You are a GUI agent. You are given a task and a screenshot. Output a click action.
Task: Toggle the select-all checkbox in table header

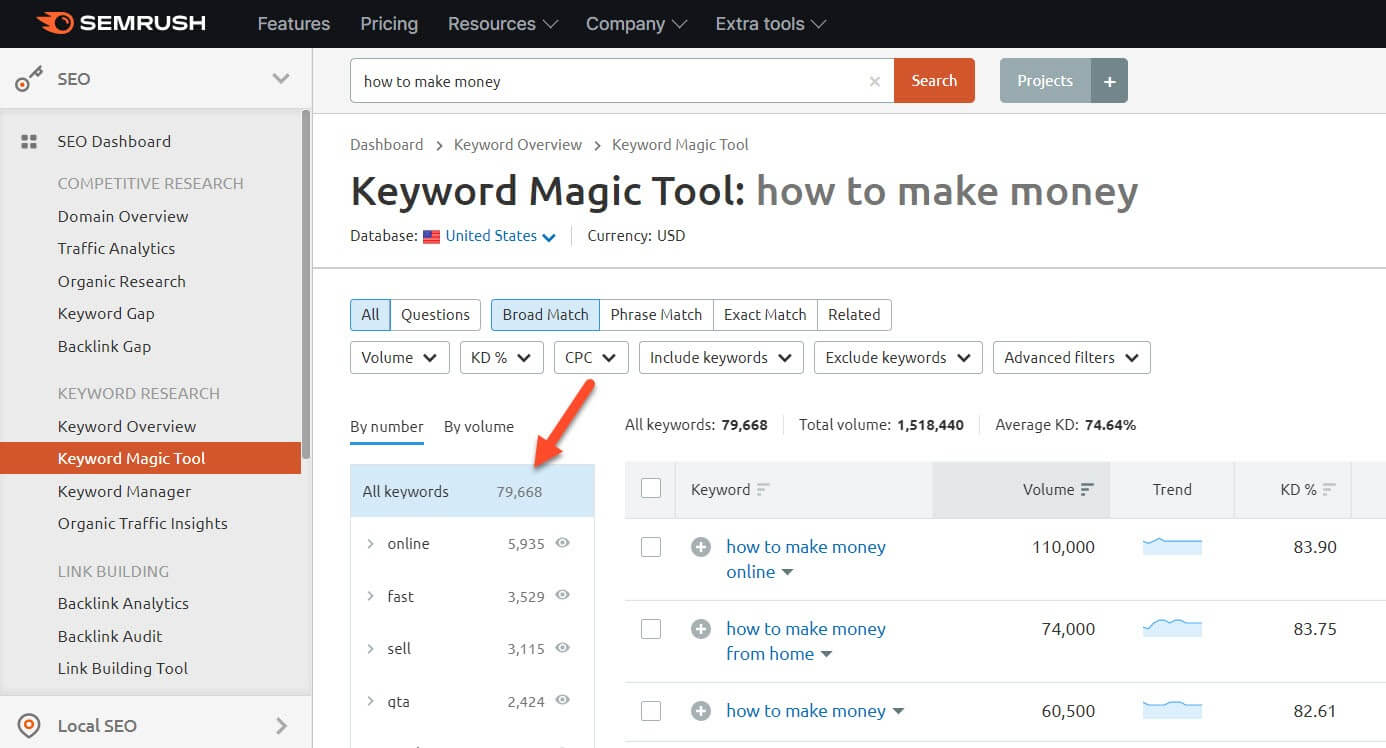[x=651, y=489]
